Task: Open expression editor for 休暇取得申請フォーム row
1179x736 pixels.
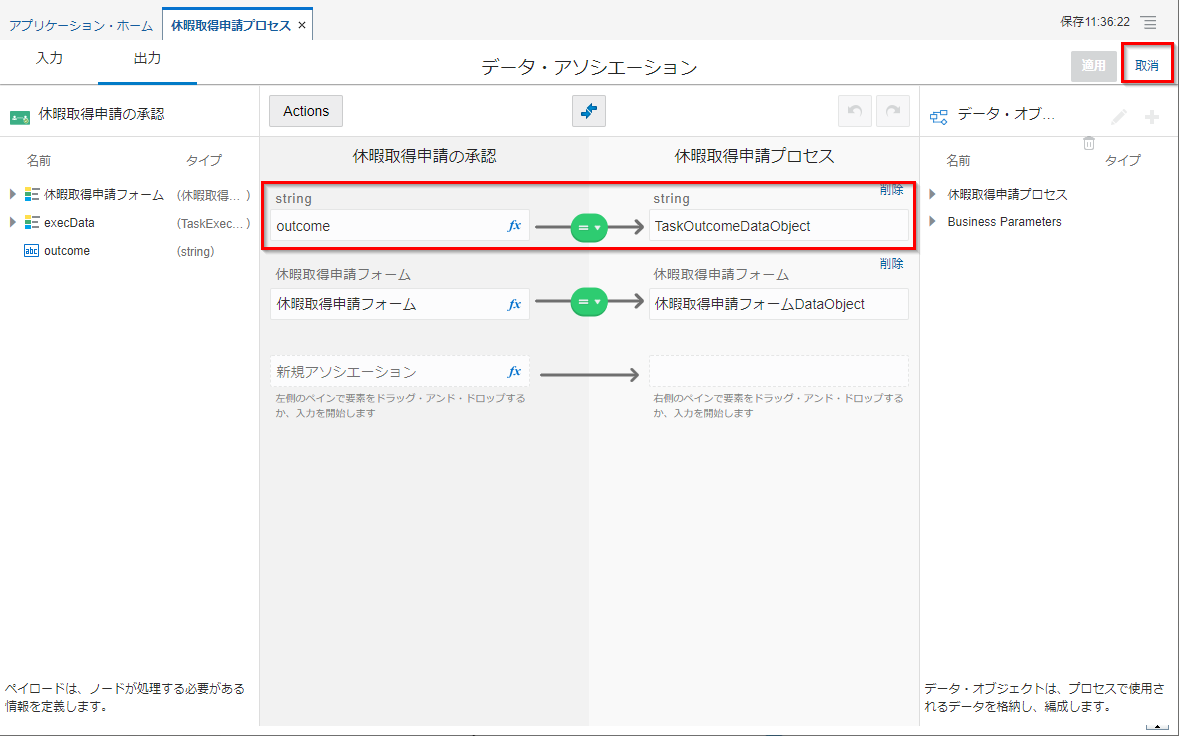Action: (x=514, y=304)
